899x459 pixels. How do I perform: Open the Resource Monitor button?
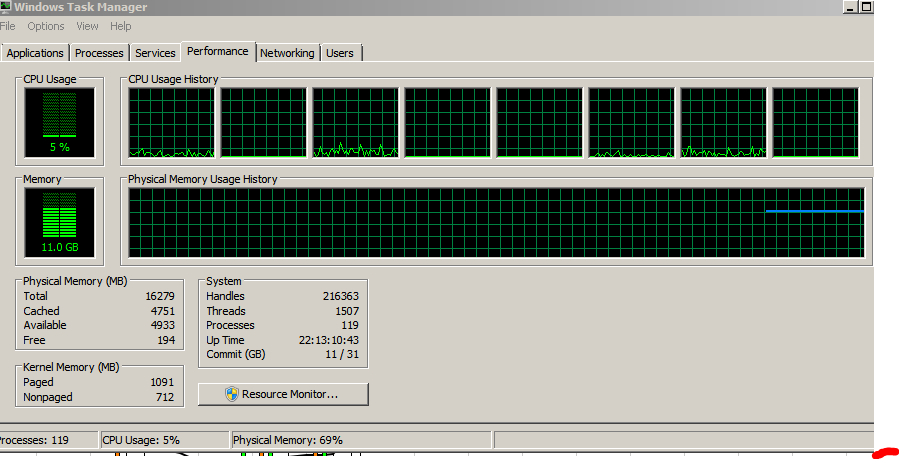(x=283, y=394)
